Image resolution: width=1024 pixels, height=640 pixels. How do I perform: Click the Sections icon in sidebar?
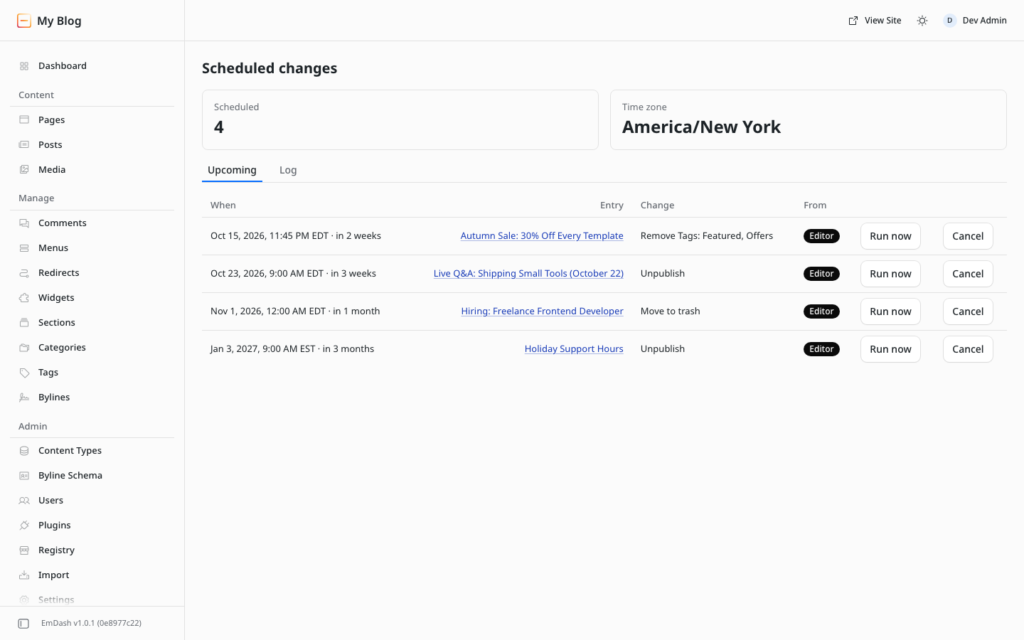[24, 322]
